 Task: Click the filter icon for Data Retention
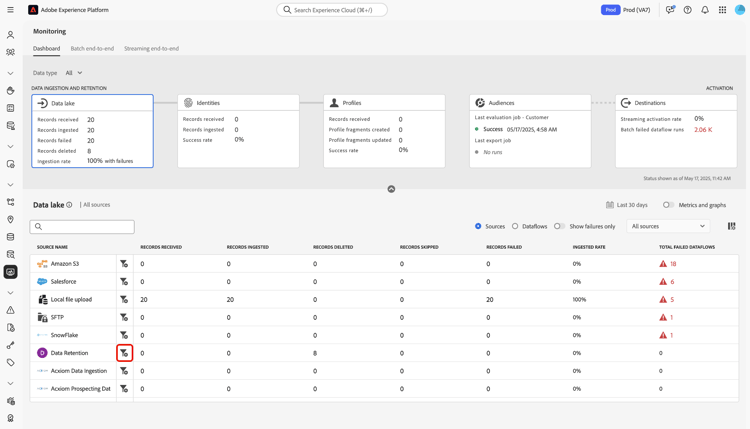coord(125,353)
